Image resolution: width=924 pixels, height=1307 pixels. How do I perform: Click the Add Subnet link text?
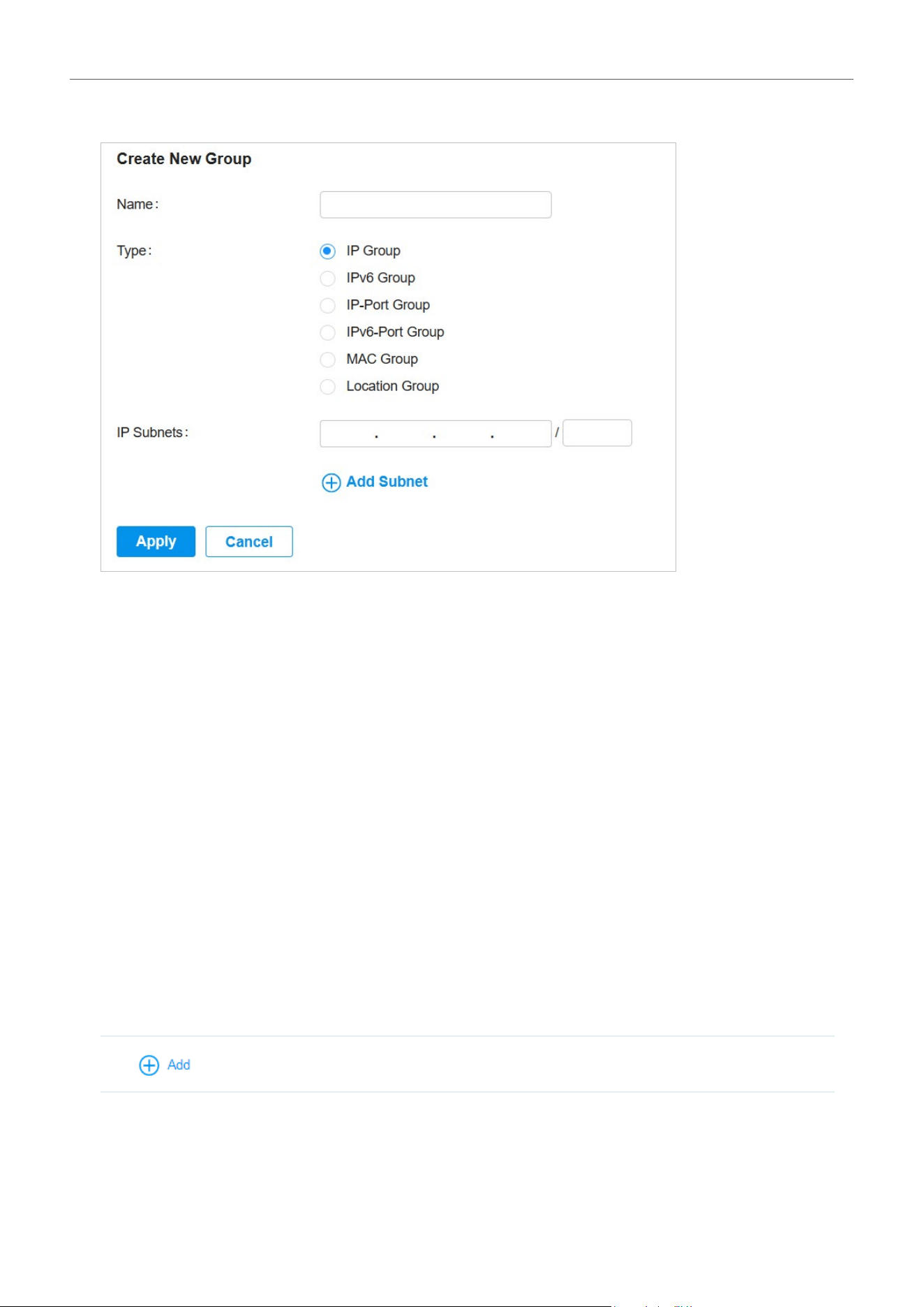pyautogui.click(x=387, y=482)
